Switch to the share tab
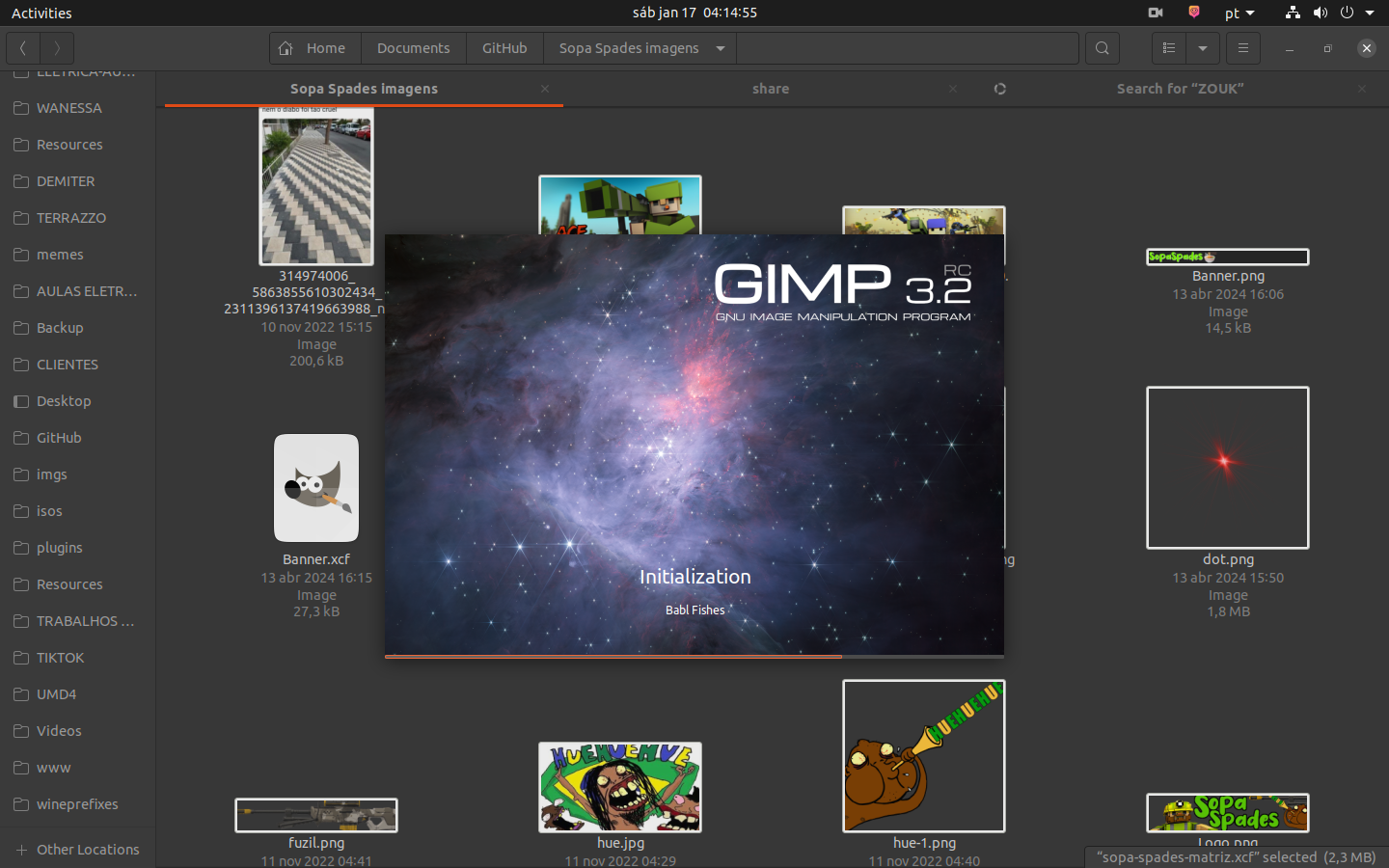The image size is (1389, 868). point(770,89)
